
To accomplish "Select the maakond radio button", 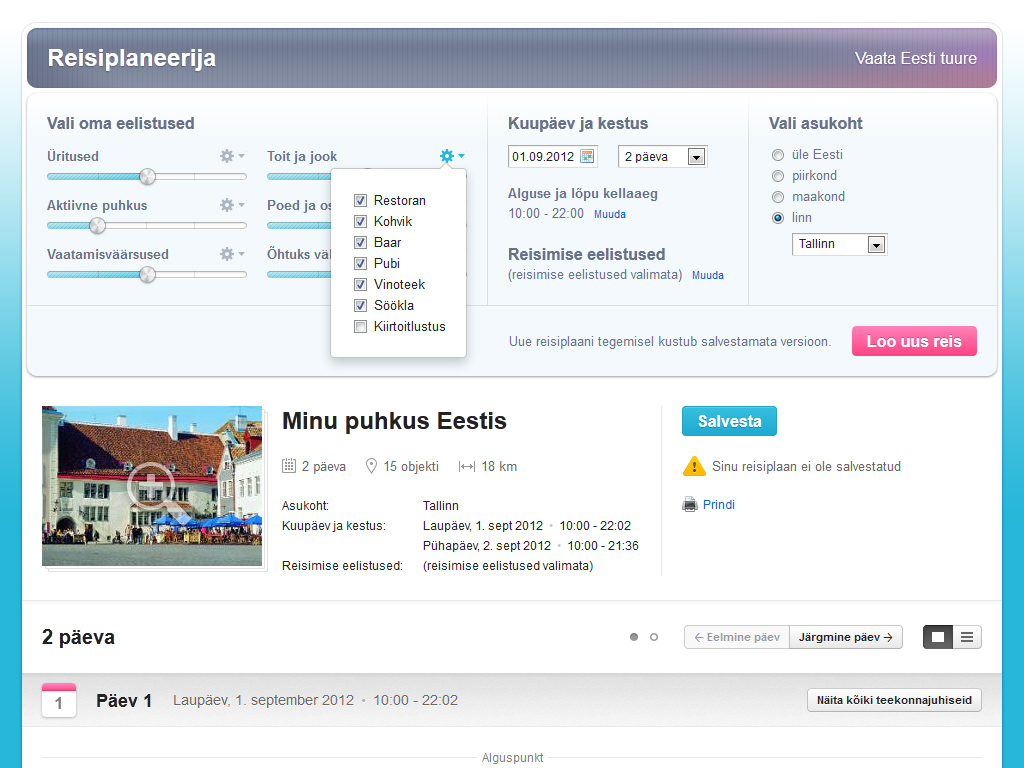I will [x=778, y=197].
